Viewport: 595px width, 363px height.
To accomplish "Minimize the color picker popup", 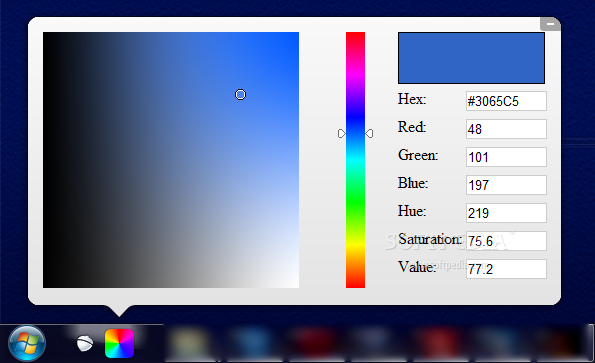I will 550,24.
